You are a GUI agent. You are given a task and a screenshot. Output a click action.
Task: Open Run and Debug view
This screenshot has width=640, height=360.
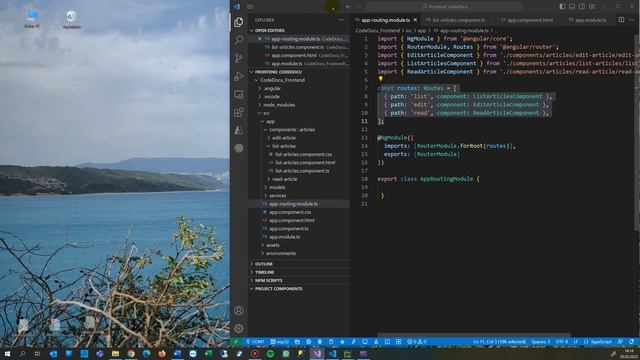(239, 76)
